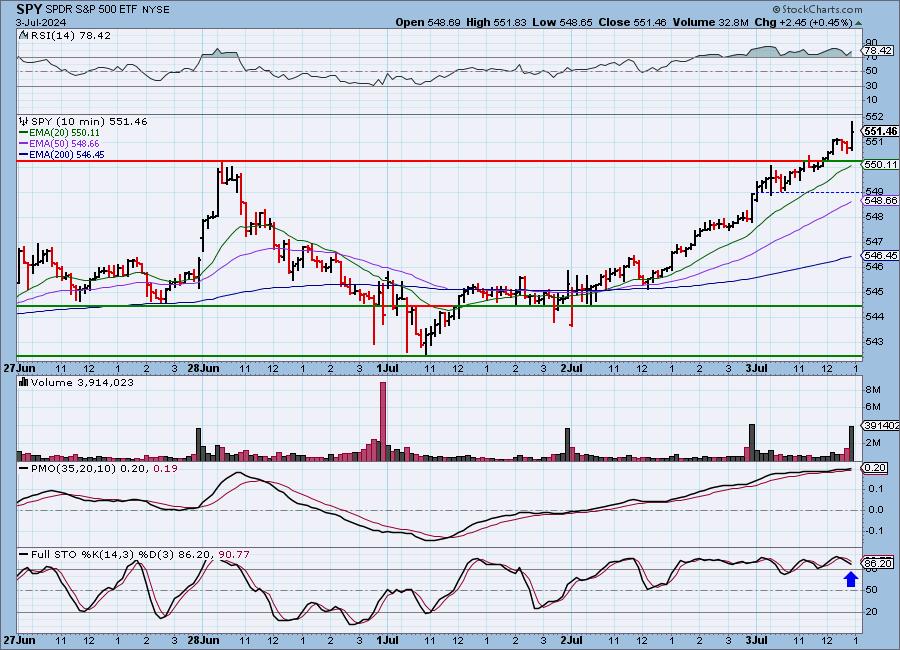Select the EMA(200) 546.45 legend entry
900x650 pixels.
pos(67,154)
